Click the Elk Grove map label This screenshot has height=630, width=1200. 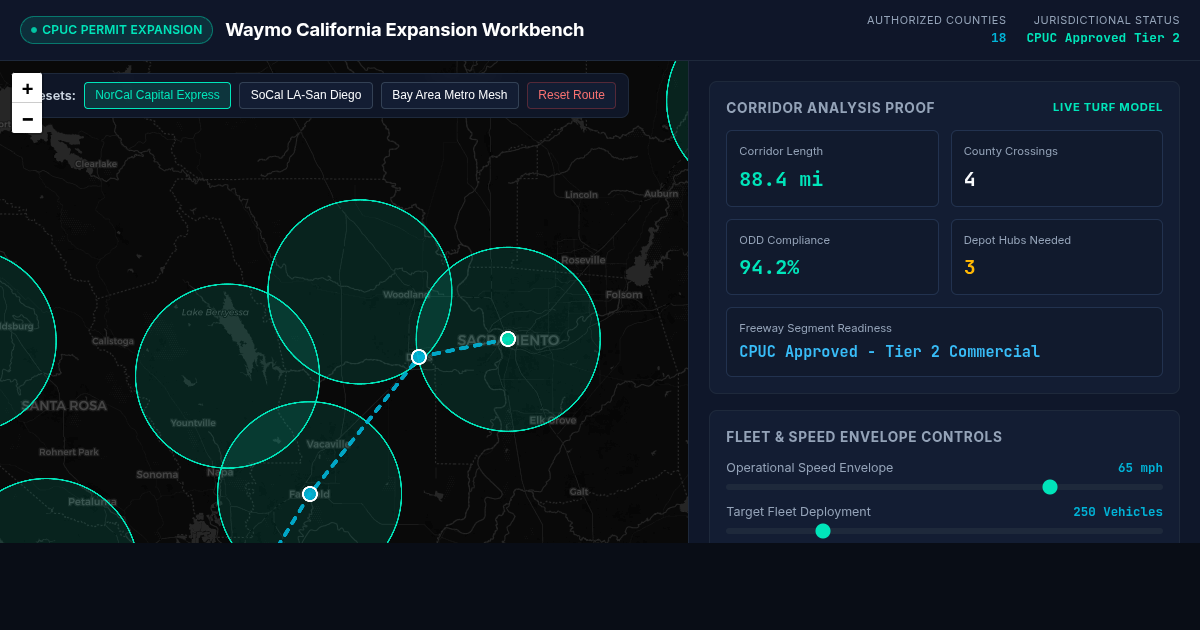[x=553, y=420]
